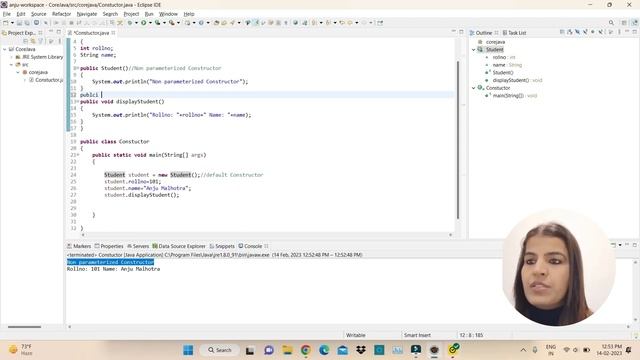
Task: Click the editor vertical scrollbar thumb
Action: pos(458,140)
